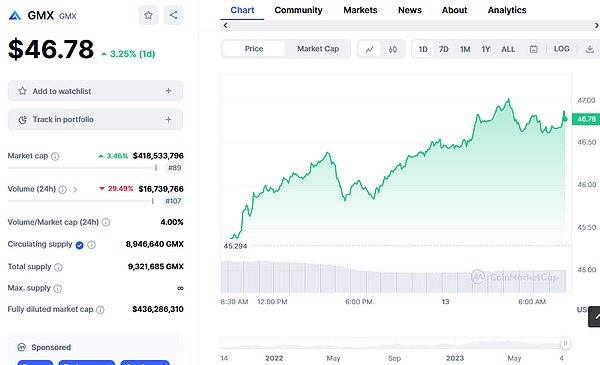Download chart data via download icon
This screenshot has width=600, height=365.
click(x=590, y=49)
